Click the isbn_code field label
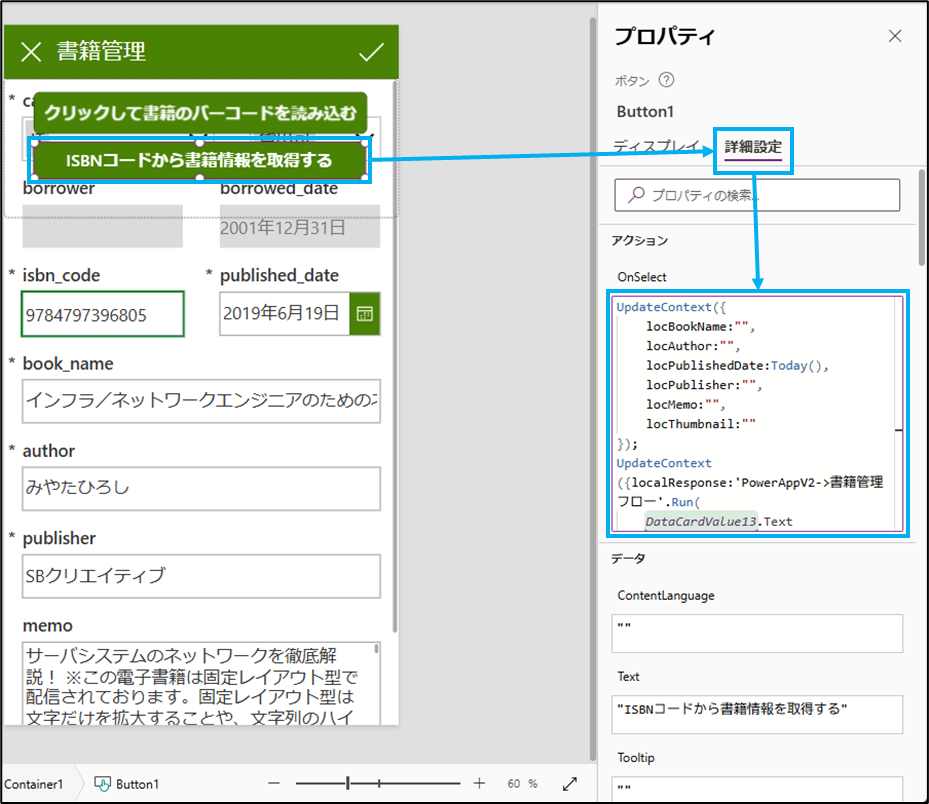This screenshot has width=929, height=804. 61,276
